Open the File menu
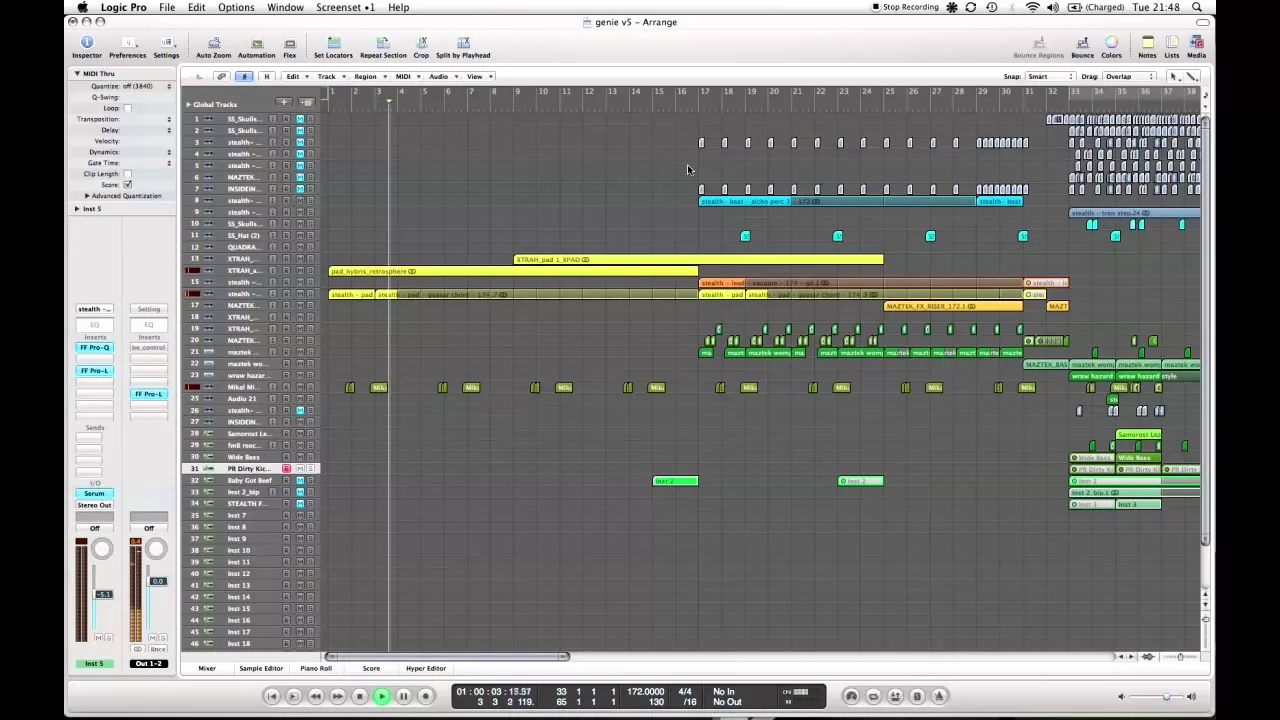Screen dimensions: 1280x720 coord(167,7)
